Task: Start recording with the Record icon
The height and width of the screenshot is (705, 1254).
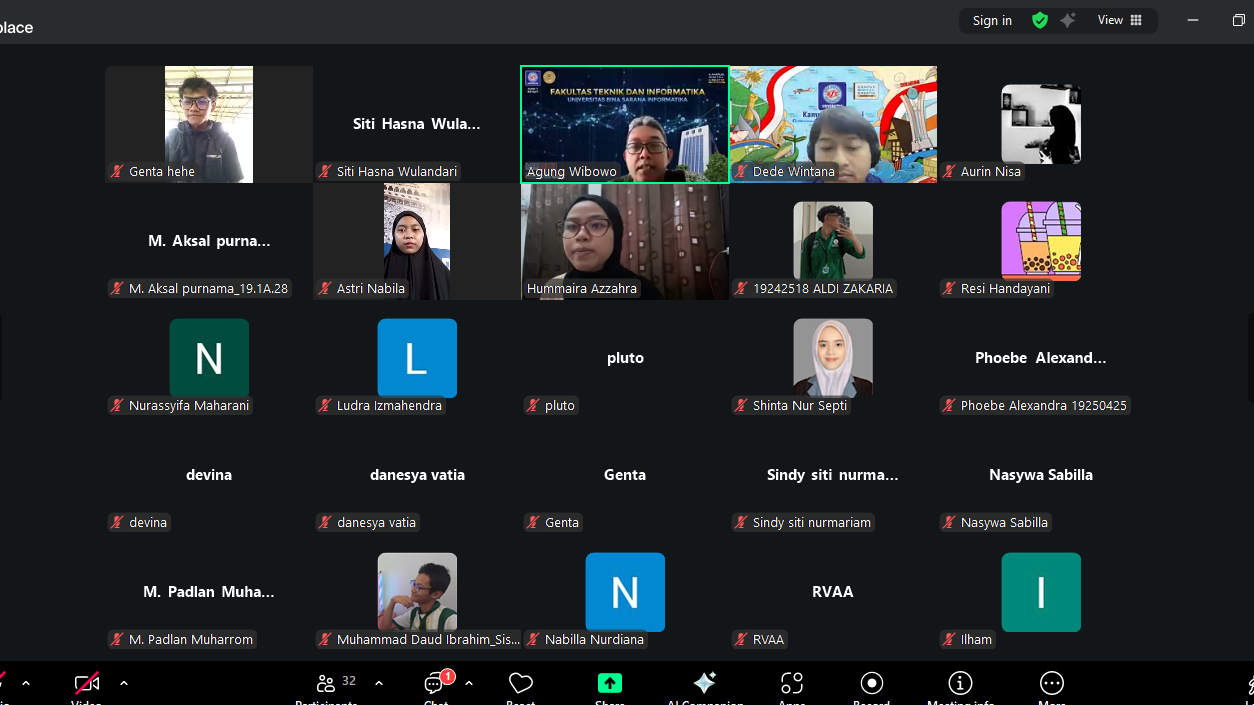Action: point(871,684)
